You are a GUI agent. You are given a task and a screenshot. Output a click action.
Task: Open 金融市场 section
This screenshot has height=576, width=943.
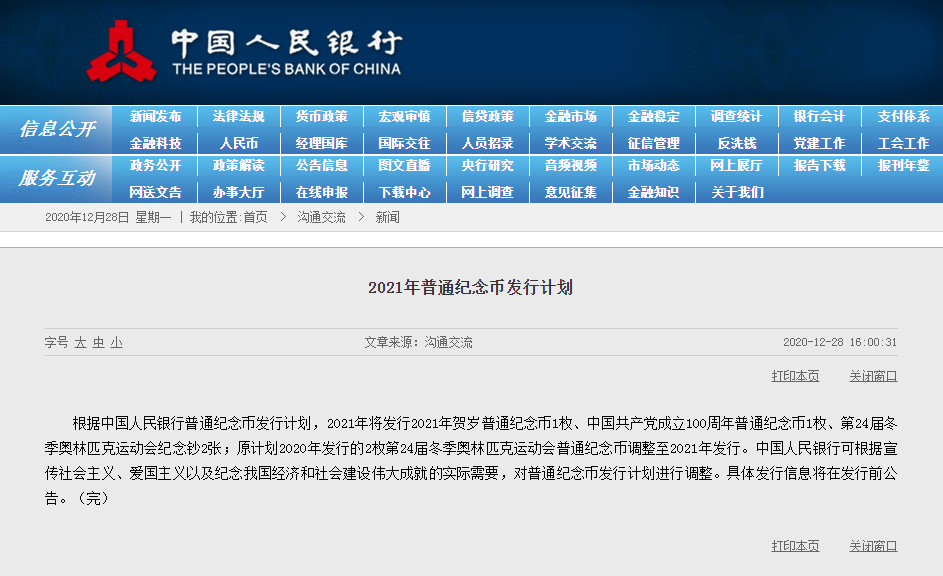click(x=570, y=117)
